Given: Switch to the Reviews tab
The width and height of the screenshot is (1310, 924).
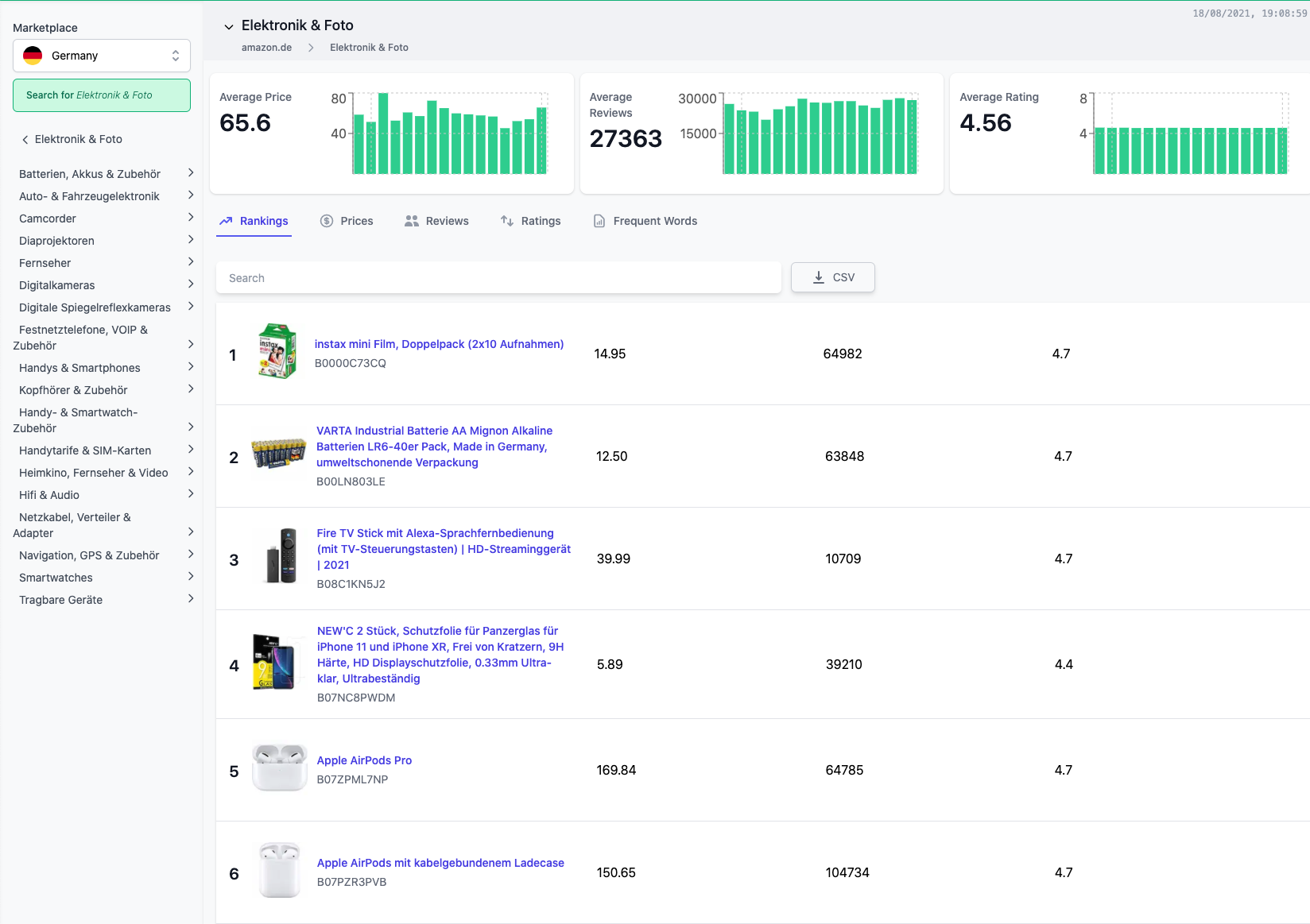Looking at the screenshot, I should pyautogui.click(x=436, y=221).
